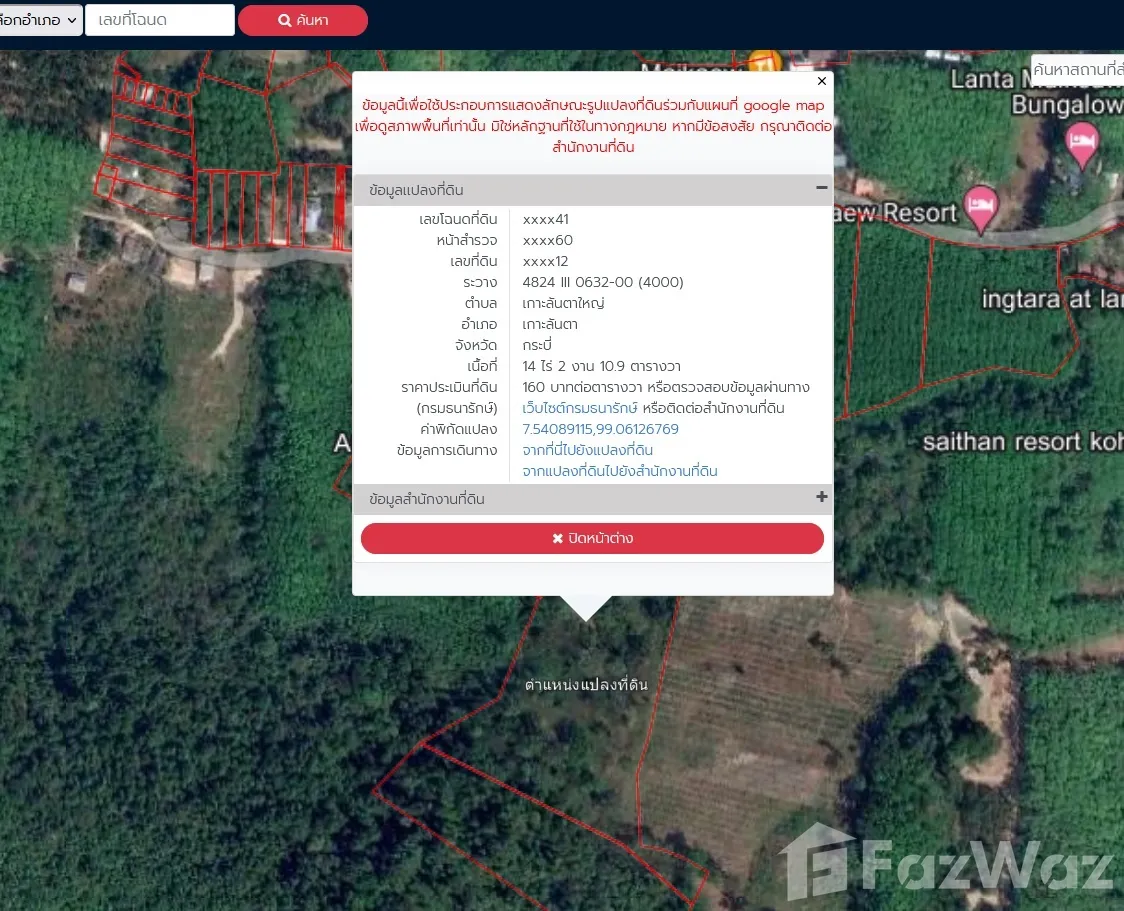Click the orange restaurant marker near Maikaew

click(766, 62)
